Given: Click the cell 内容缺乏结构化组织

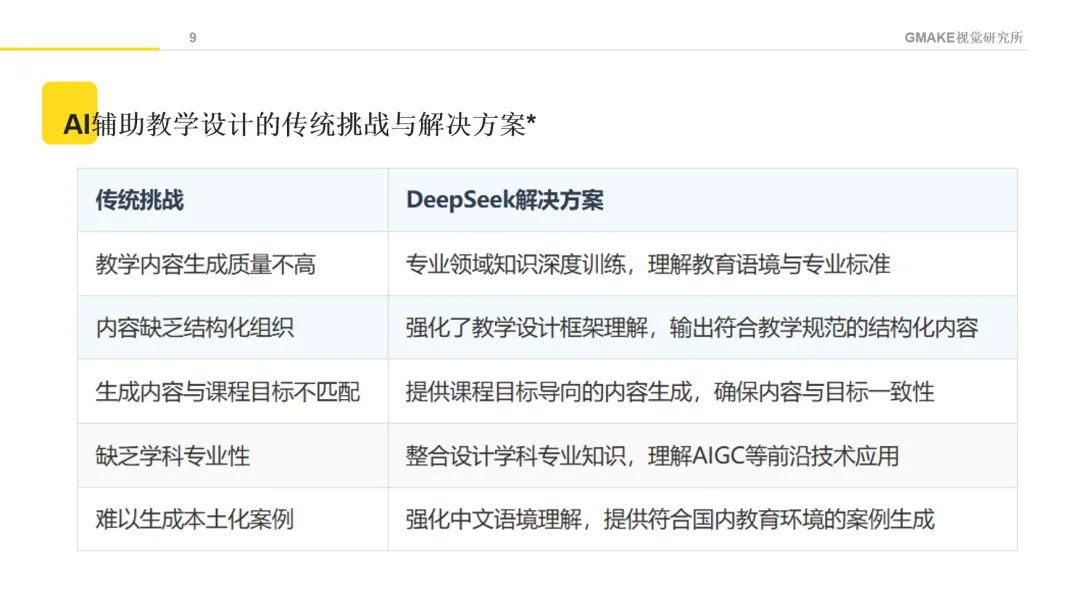Looking at the screenshot, I should click(x=233, y=328).
